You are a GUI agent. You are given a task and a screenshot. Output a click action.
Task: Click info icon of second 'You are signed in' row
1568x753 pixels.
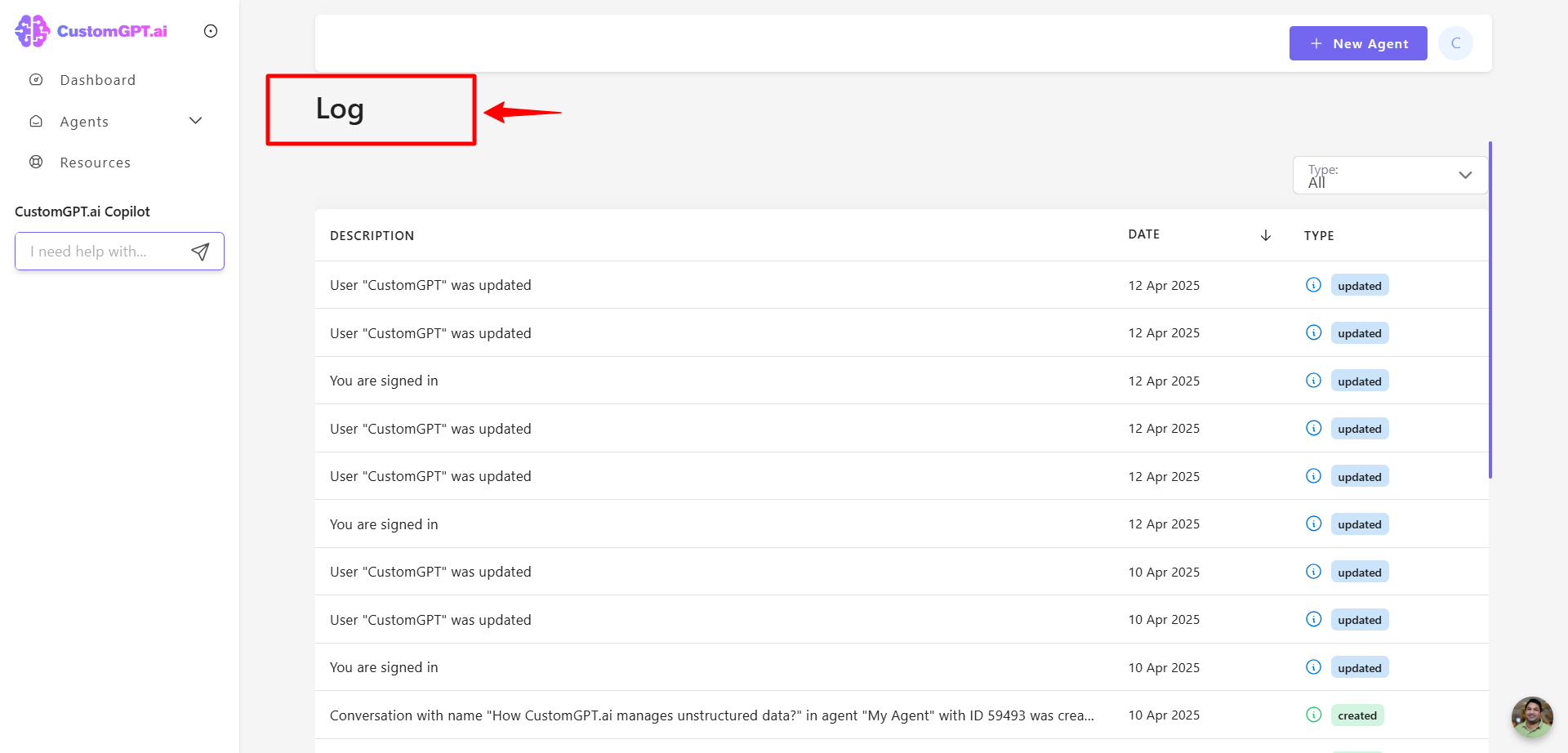[1313, 524]
